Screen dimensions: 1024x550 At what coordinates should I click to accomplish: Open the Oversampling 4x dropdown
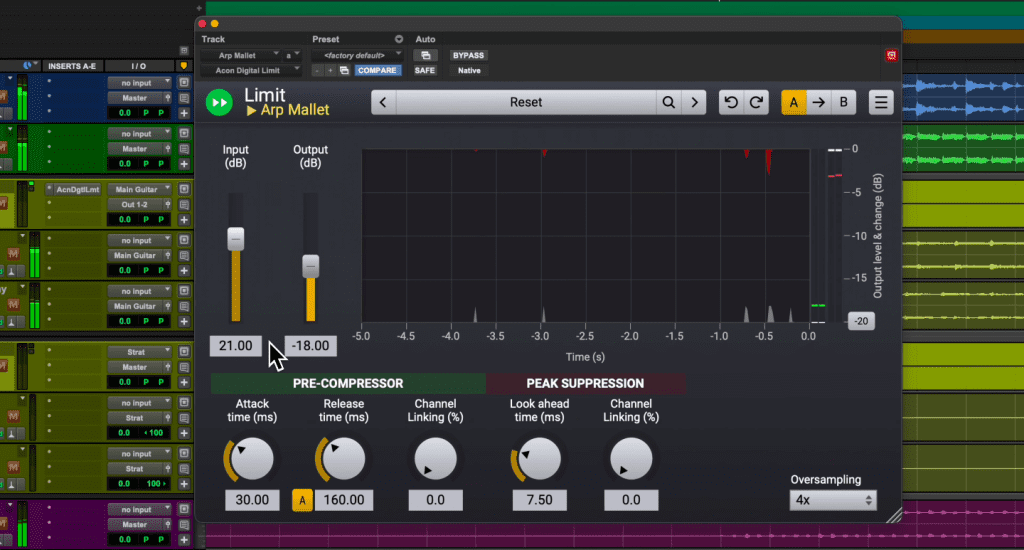click(x=833, y=500)
